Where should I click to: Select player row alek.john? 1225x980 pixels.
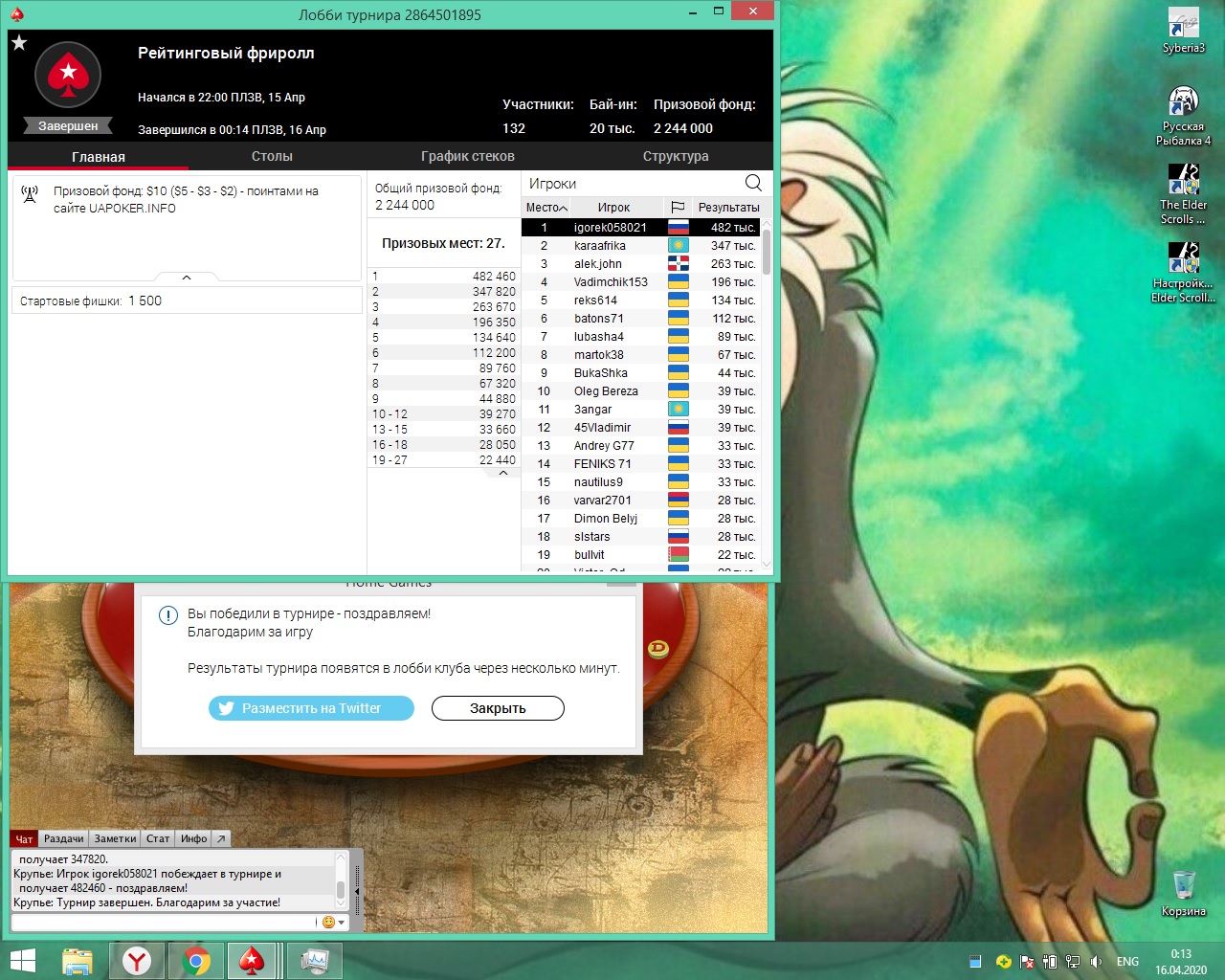[x=640, y=264]
